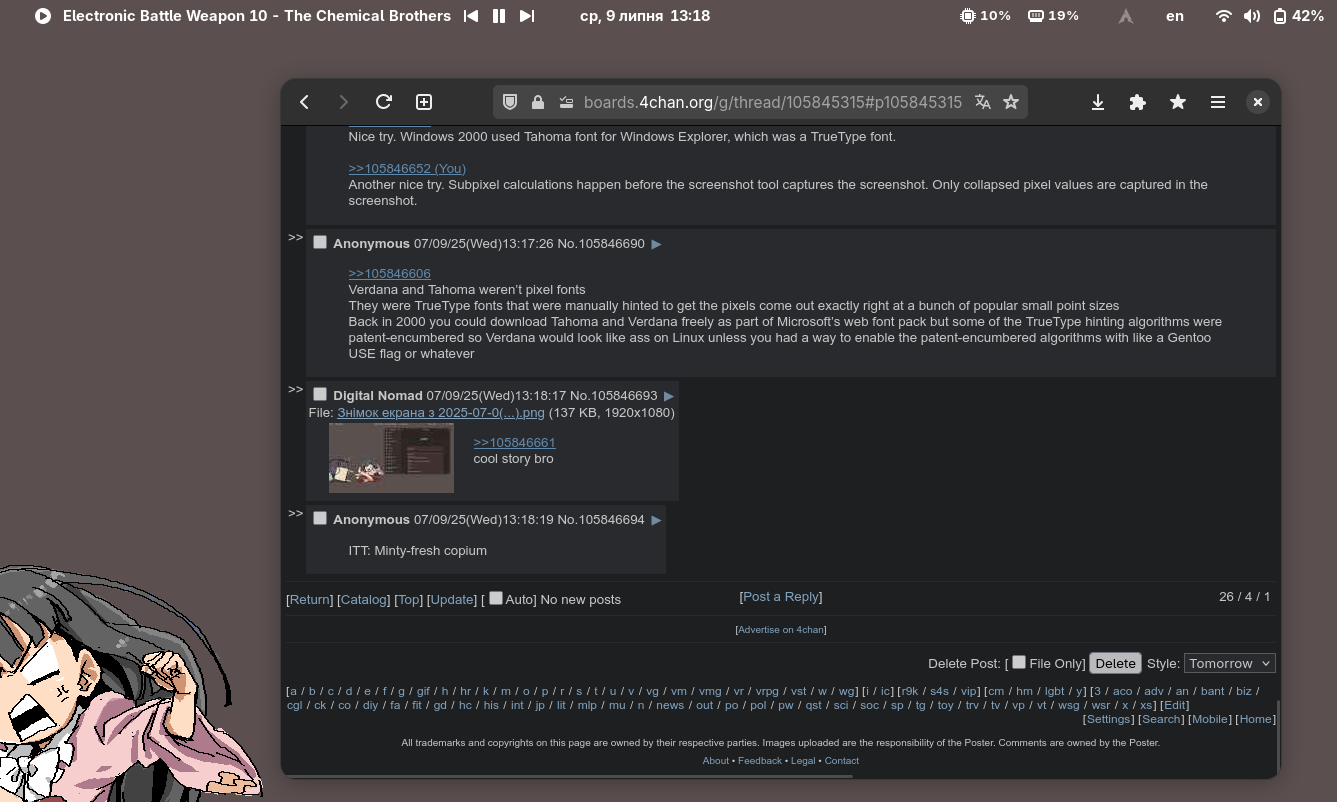Click the Post a Reply link
Image resolution: width=1337 pixels, height=802 pixels.
point(781,596)
